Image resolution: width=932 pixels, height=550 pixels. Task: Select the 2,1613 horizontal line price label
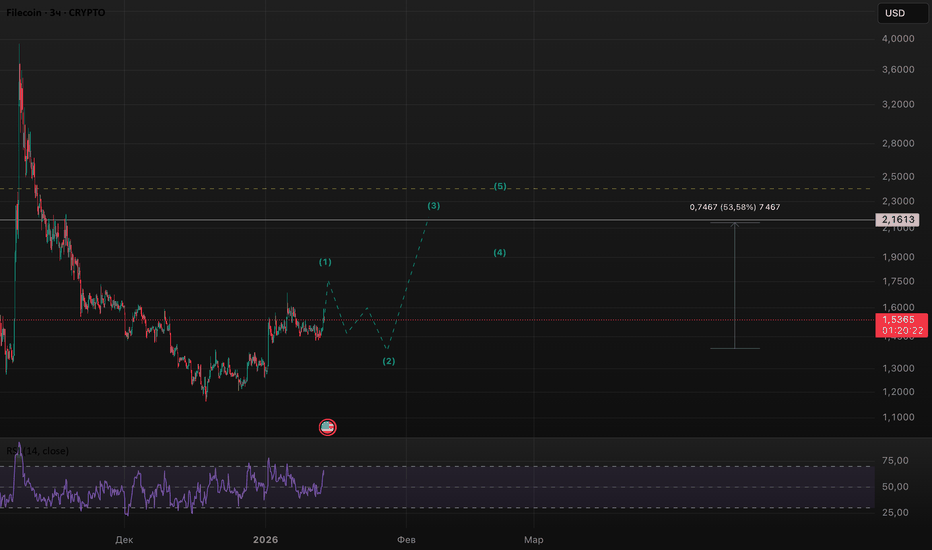[898, 219]
